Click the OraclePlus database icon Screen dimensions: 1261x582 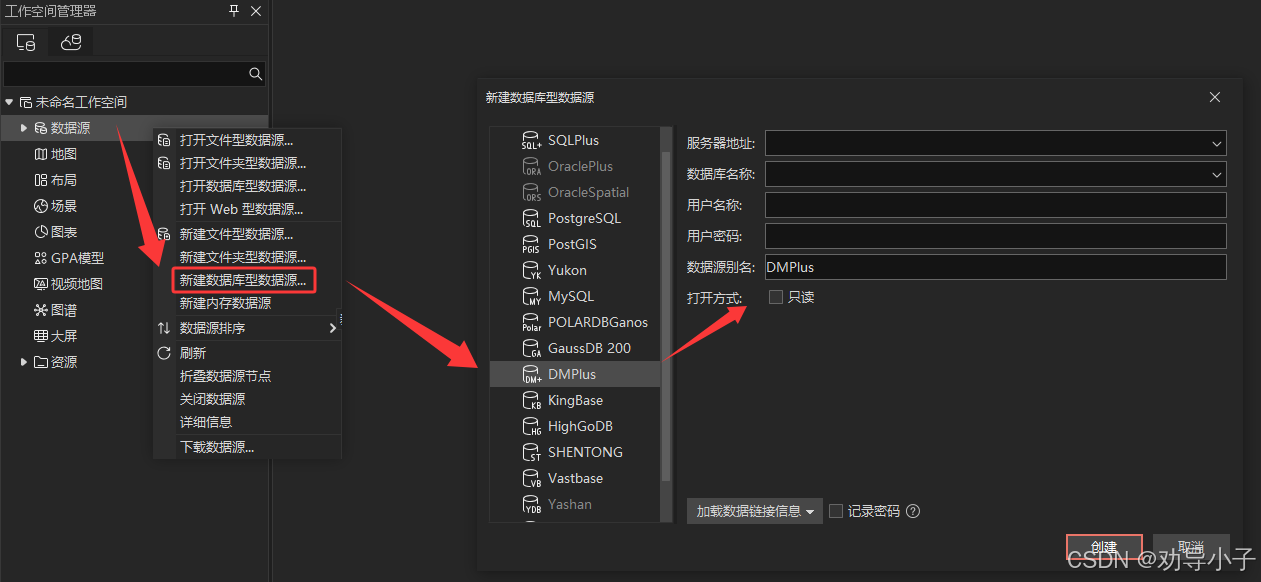click(532, 166)
